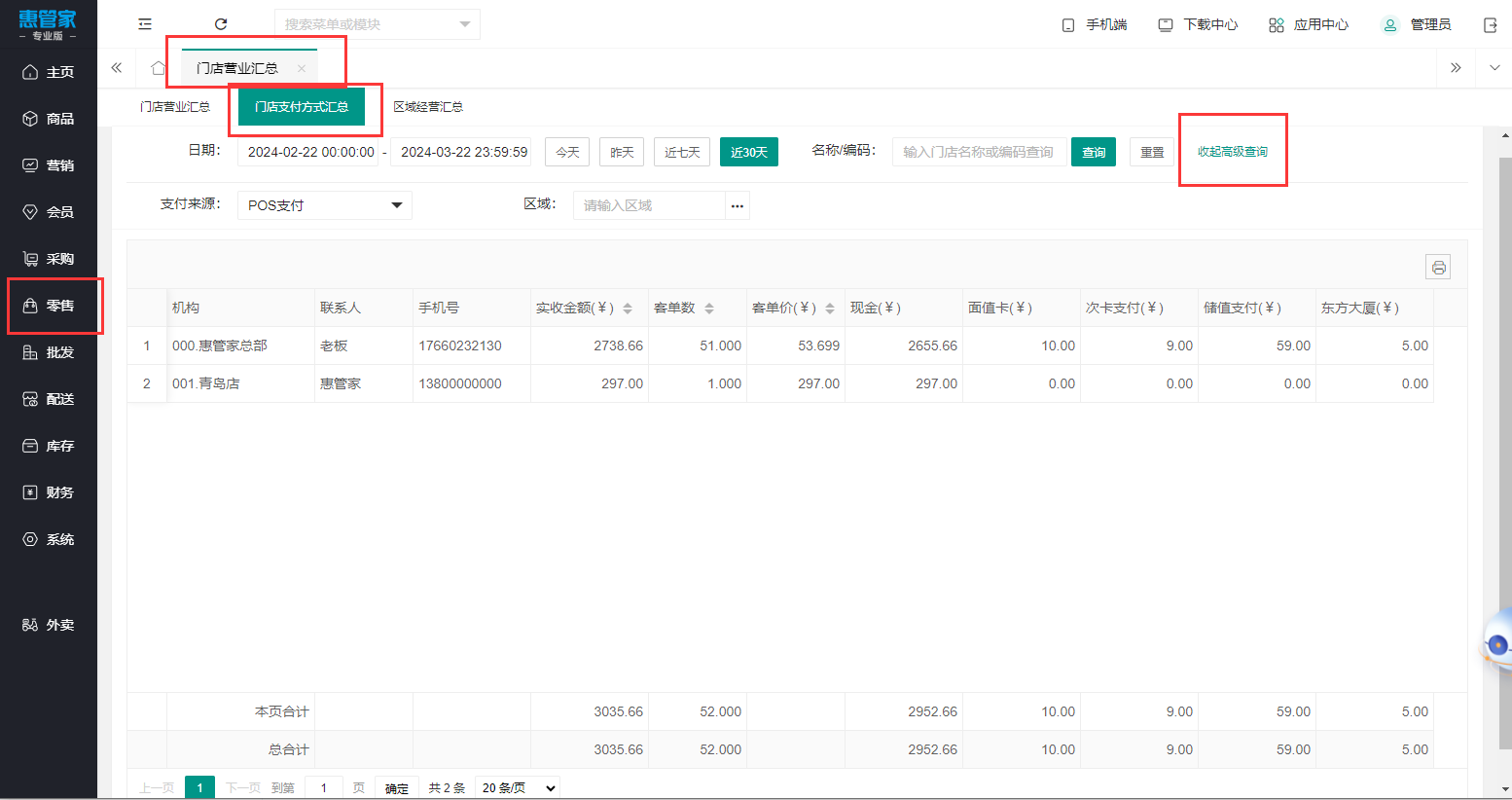
Task: Go to 主页 in the sidebar
Action: tap(49, 72)
